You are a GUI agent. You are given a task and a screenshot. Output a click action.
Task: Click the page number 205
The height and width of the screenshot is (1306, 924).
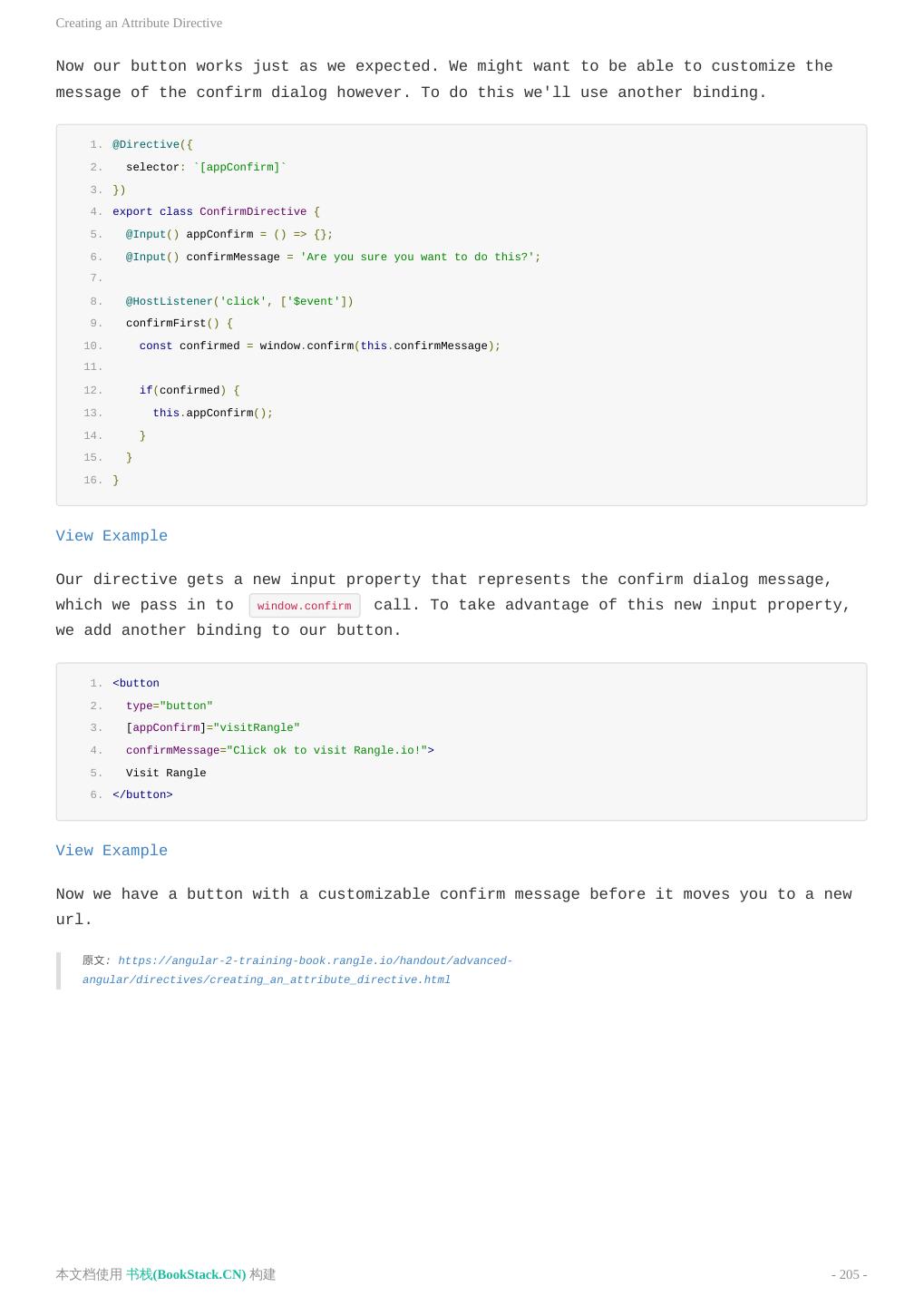coord(849,1274)
